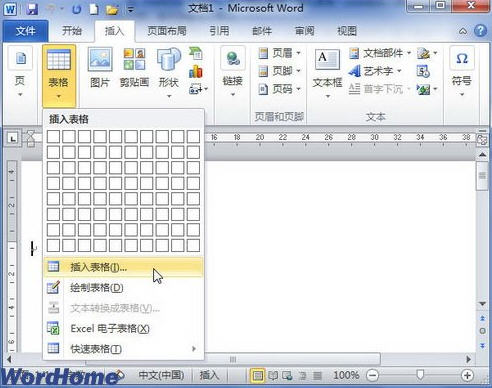Click the Chart icon in ribbon
This screenshot has height=388, width=492.
[196, 71]
